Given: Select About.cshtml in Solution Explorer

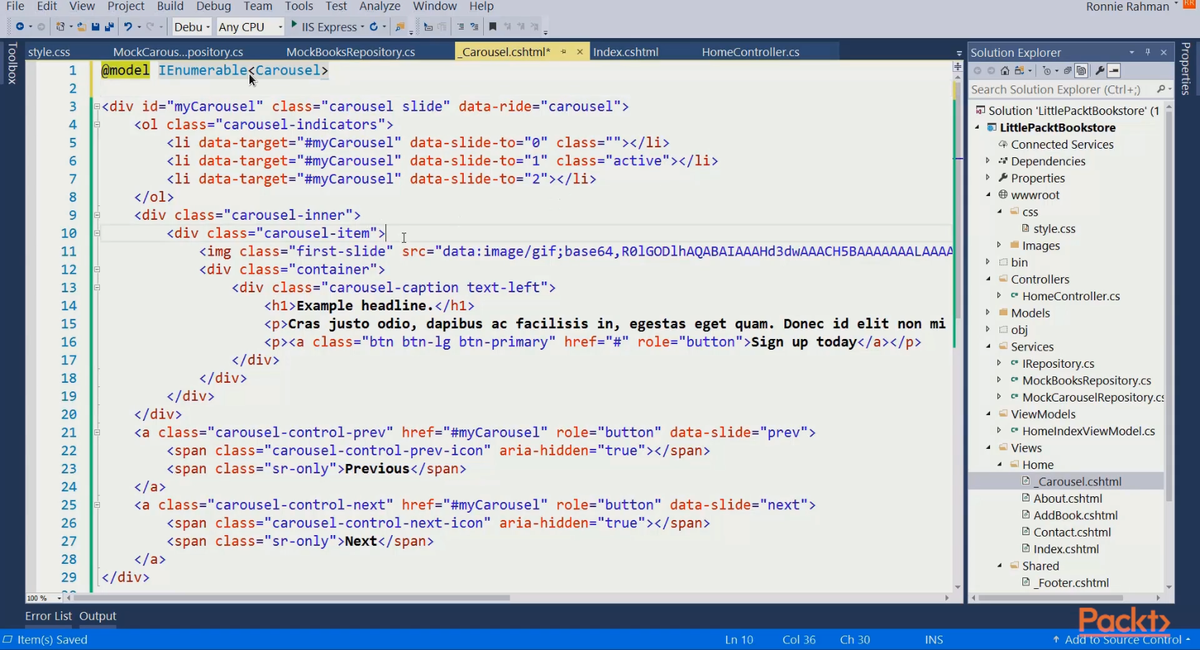Looking at the screenshot, I should coord(1067,498).
